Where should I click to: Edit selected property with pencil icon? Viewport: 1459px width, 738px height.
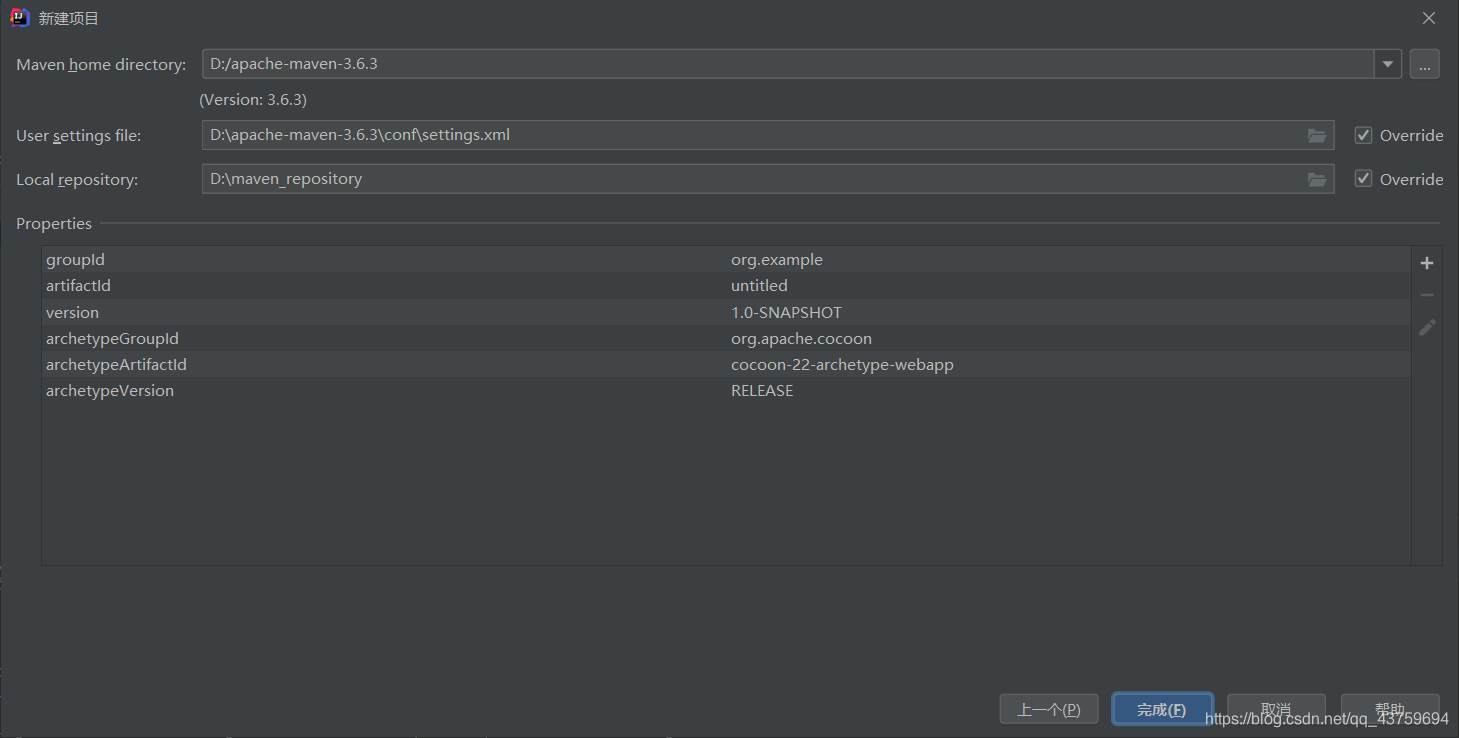[x=1427, y=327]
